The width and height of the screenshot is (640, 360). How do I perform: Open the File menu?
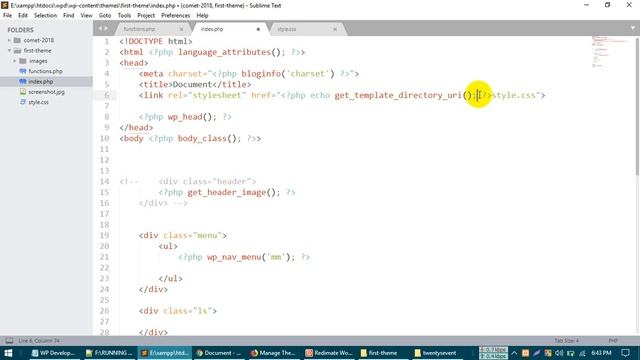click(x=7, y=16)
